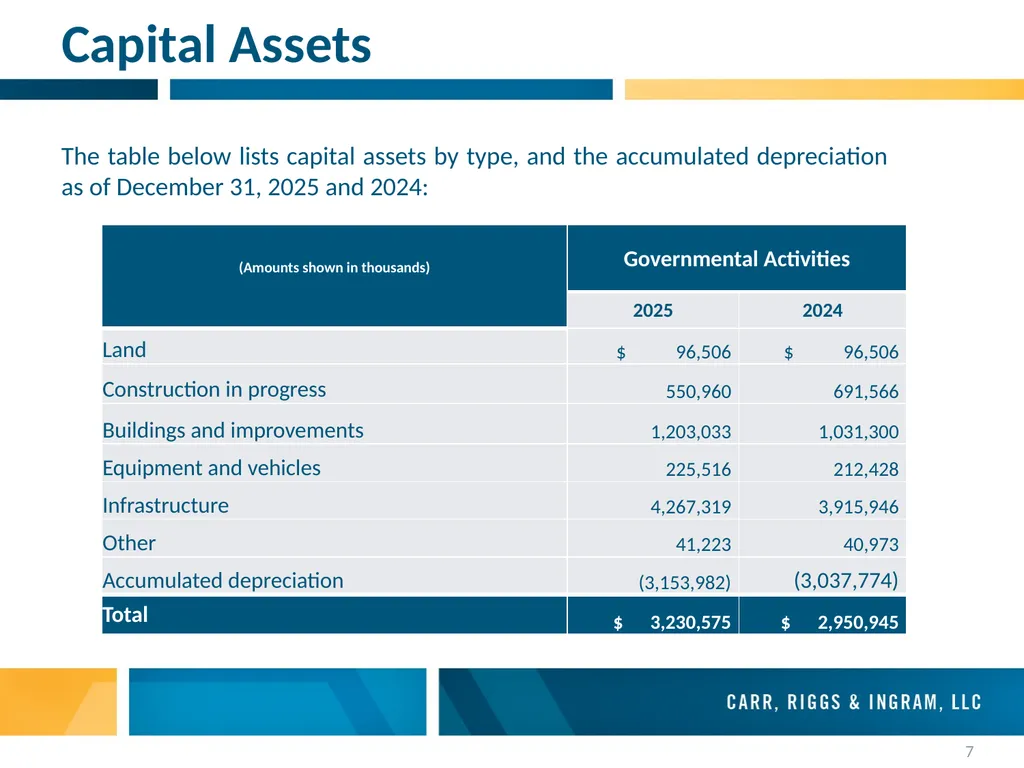This screenshot has height=768, width=1024.
Task: Select the intro sentence about capital assets by type
Action: [x=474, y=172]
